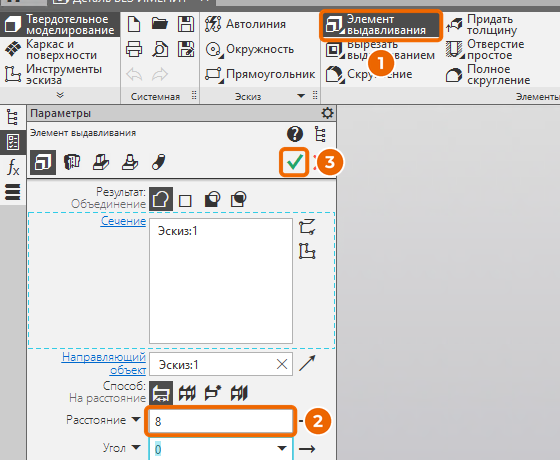The image size is (560, 460).
Task: Click the Скругление command
Action: [x=369, y=74]
